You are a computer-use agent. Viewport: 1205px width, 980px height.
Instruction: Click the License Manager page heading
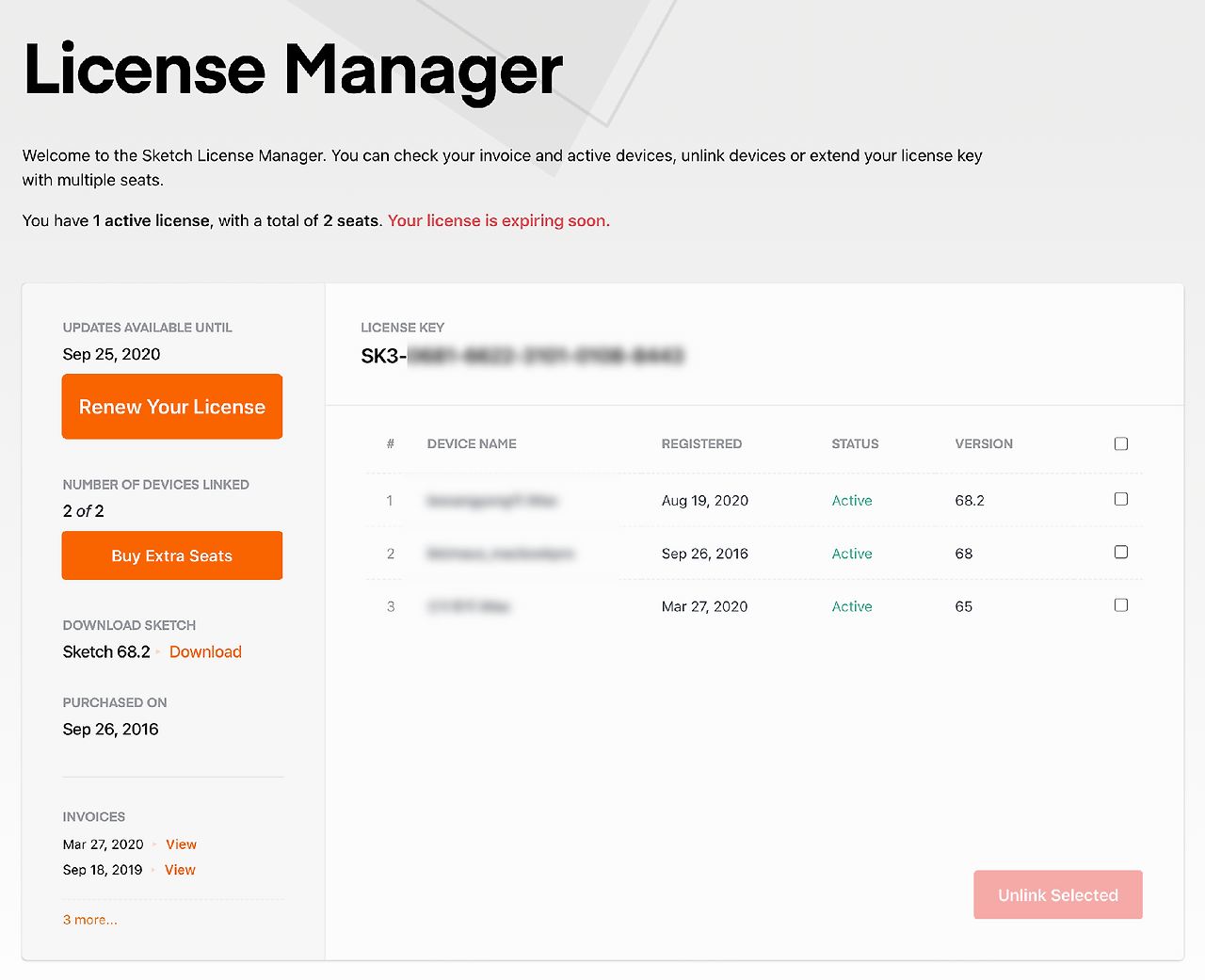pos(293,71)
